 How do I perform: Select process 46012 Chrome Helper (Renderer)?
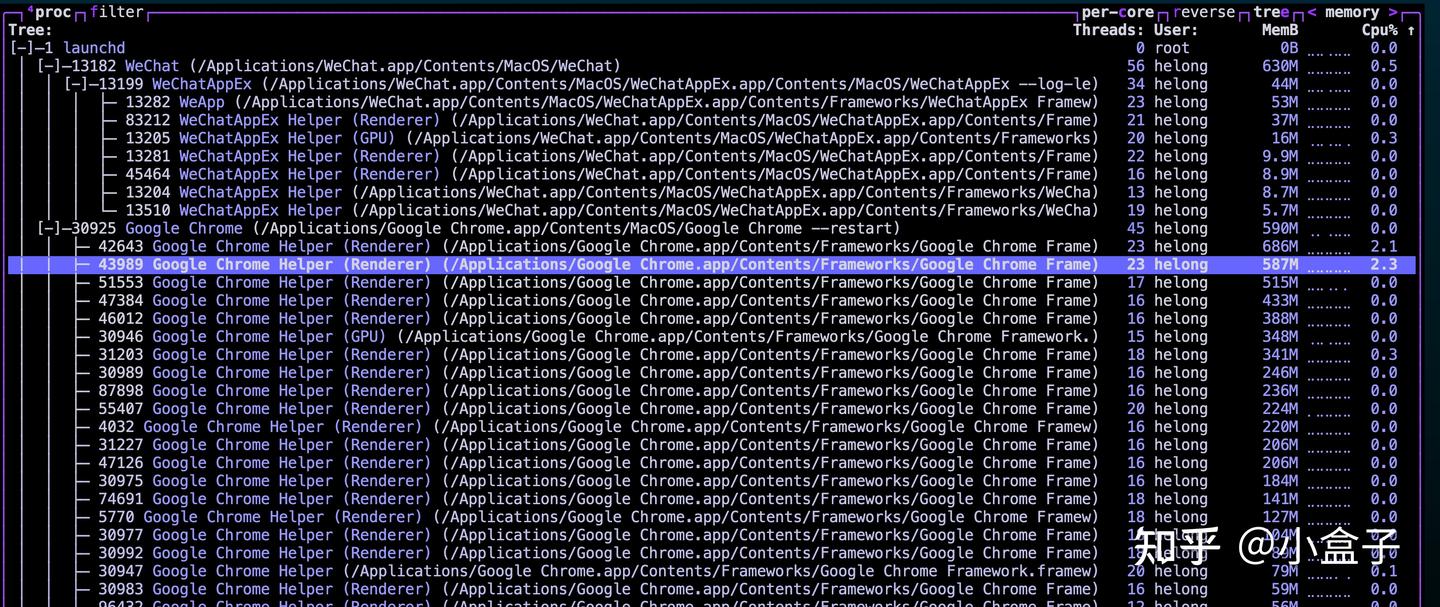tap(712, 318)
